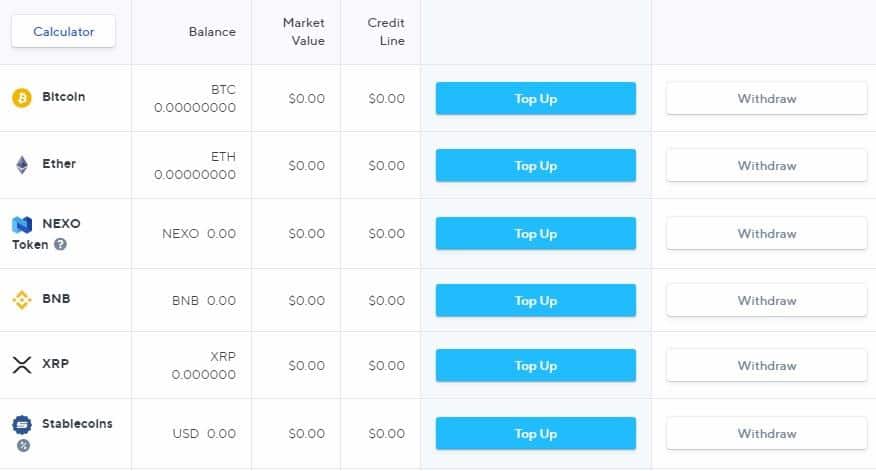Viewport: 876px width, 471px height.
Task: Open the Calculator
Action: (x=64, y=31)
